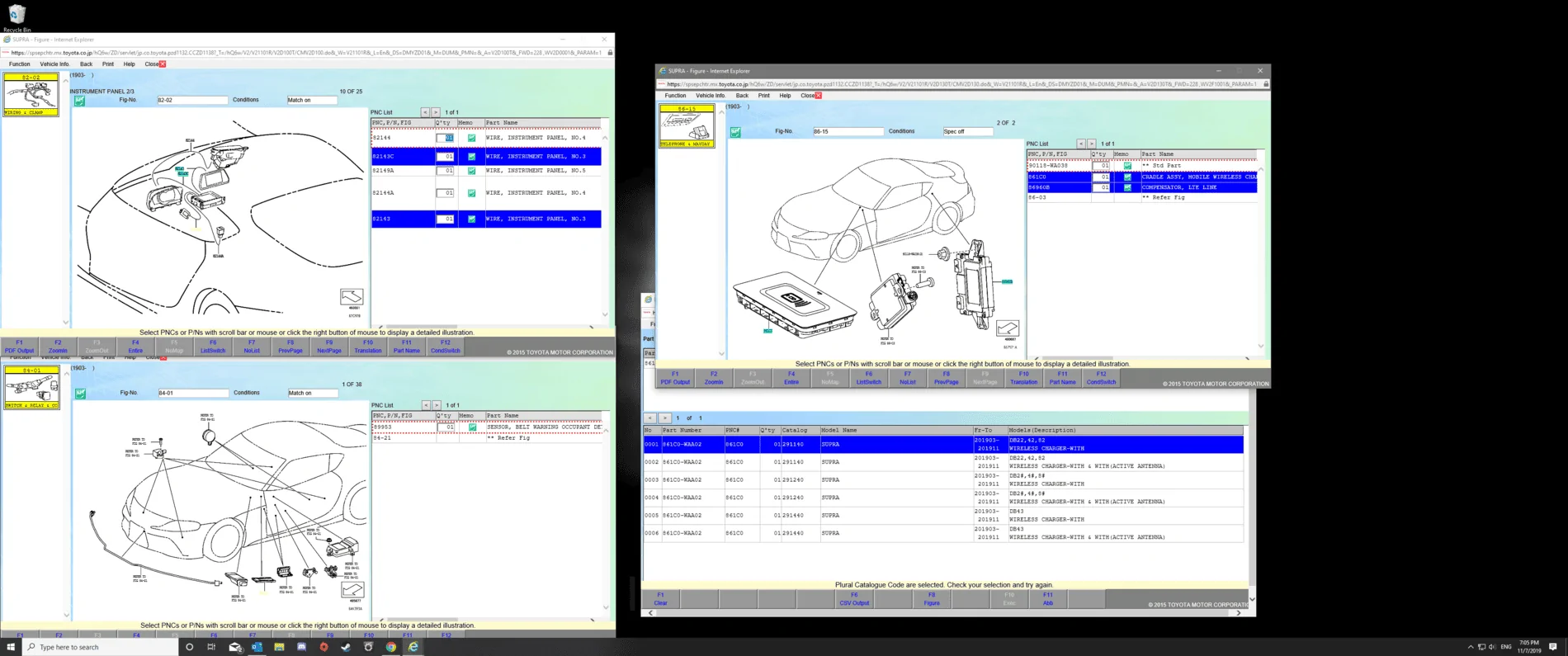
Task: Click Conditions field showing Spec off
Action: point(967,132)
